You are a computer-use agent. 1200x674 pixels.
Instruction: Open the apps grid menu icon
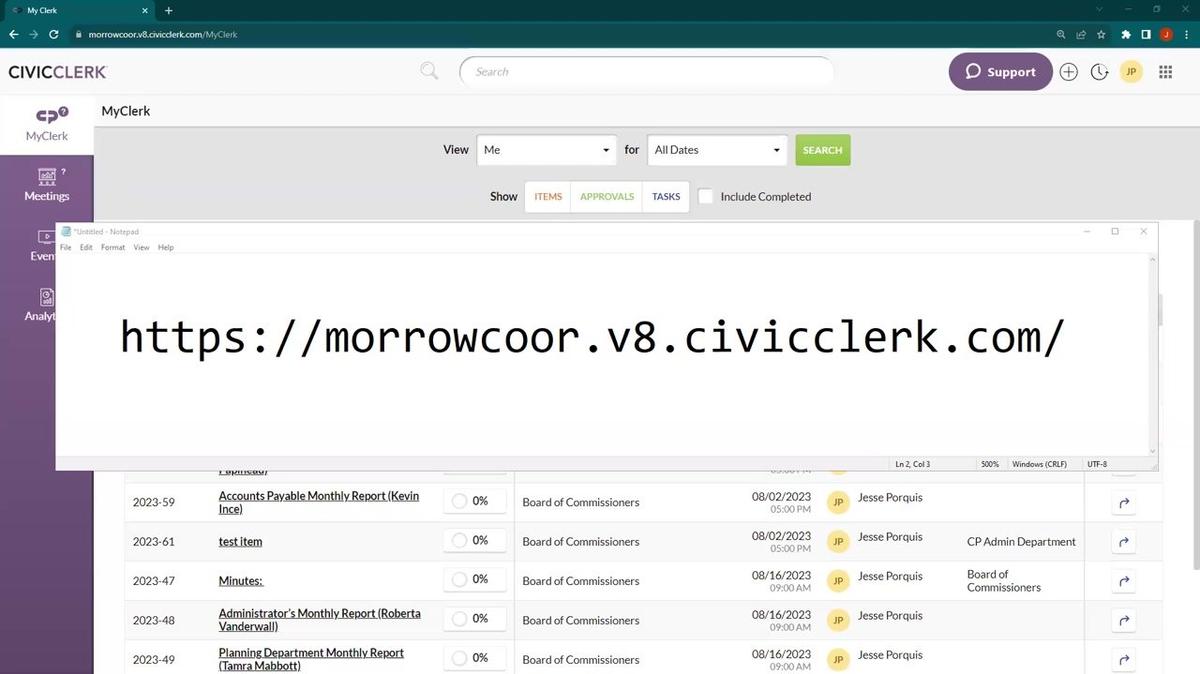click(x=1165, y=72)
